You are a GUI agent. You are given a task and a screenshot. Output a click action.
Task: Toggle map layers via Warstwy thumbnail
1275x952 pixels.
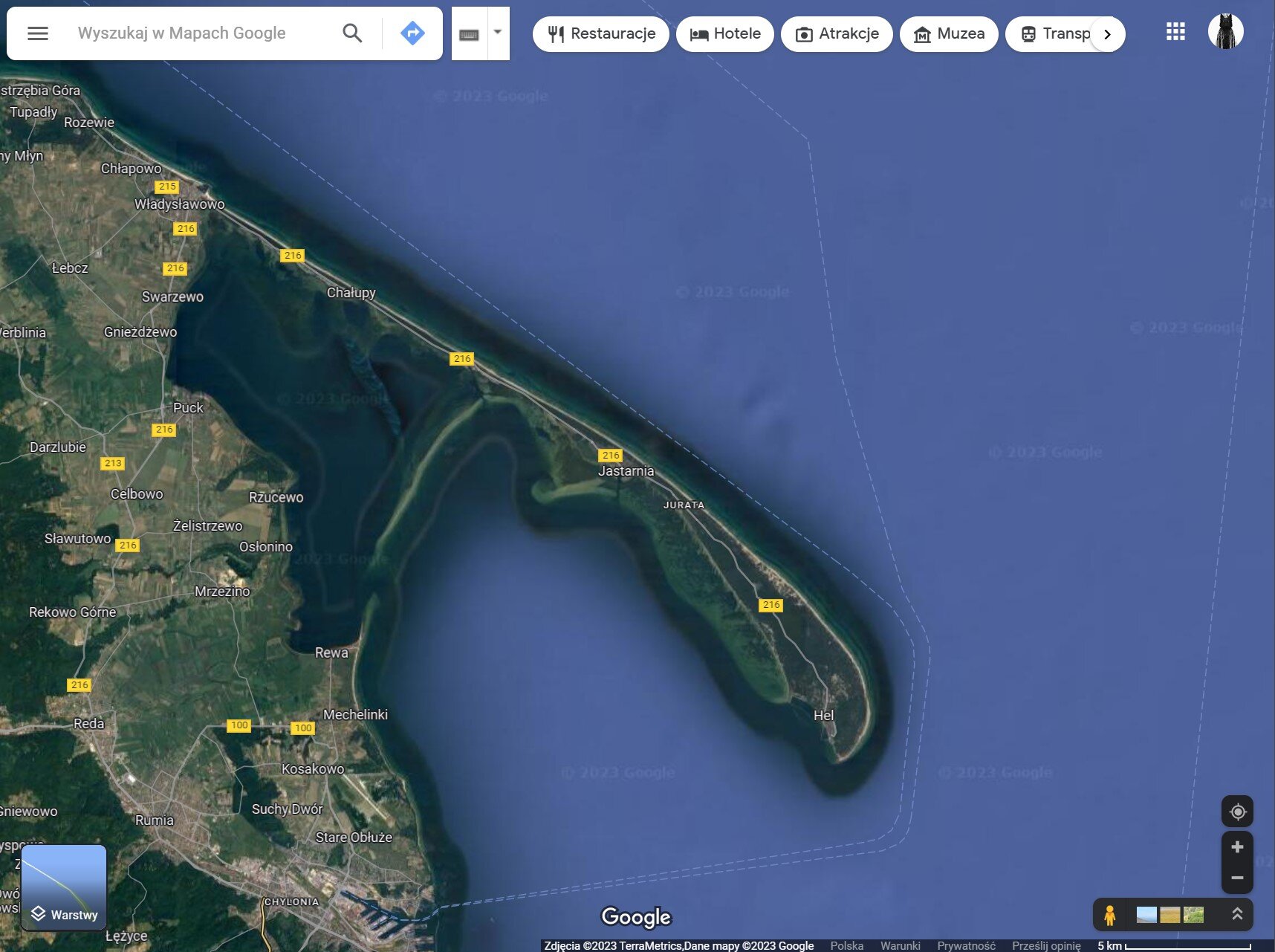point(64,887)
